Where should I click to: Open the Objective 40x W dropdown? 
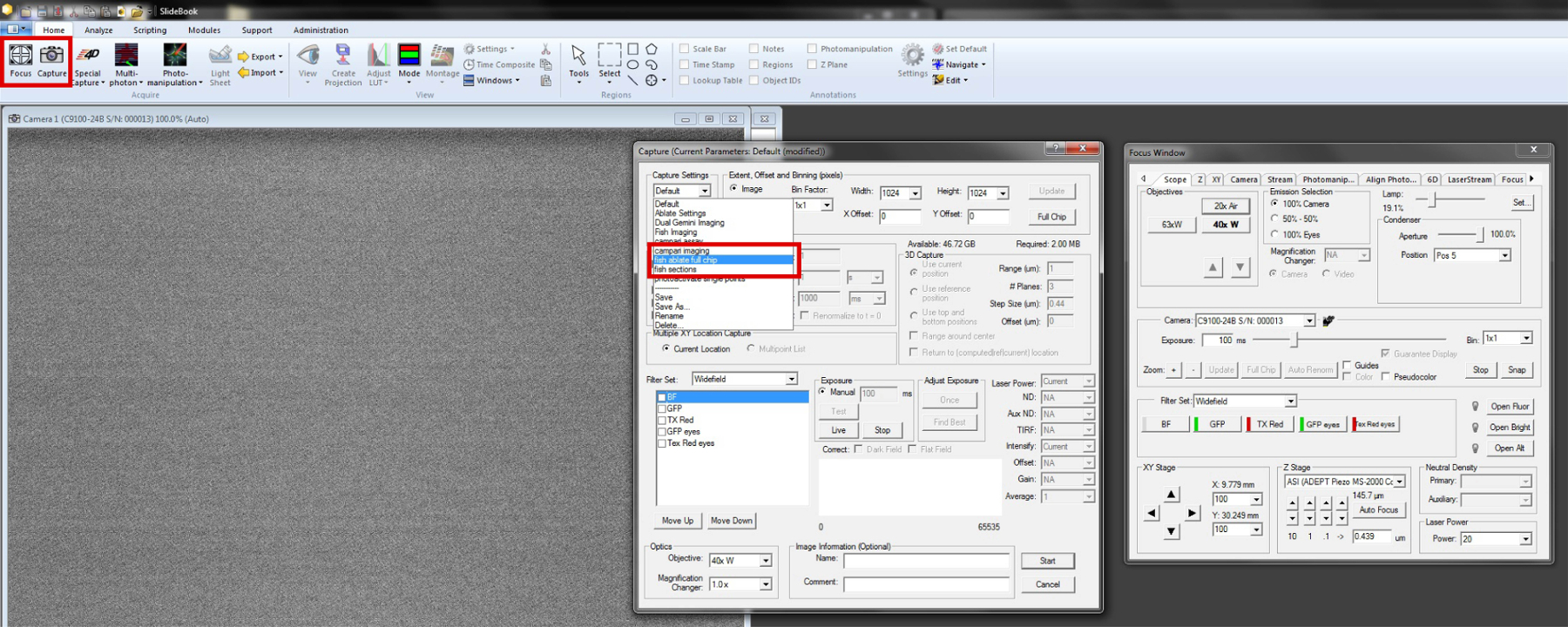[x=765, y=561]
